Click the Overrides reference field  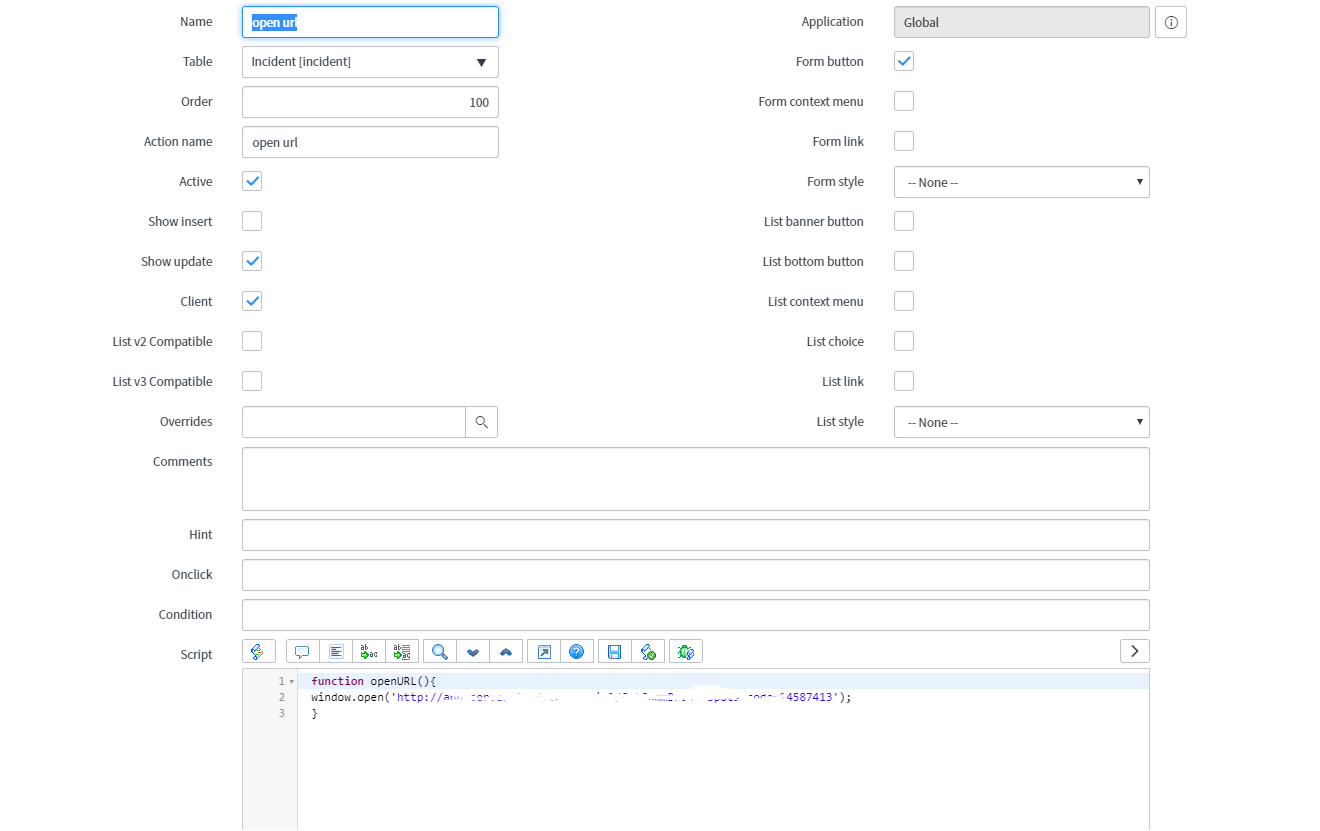pos(354,422)
